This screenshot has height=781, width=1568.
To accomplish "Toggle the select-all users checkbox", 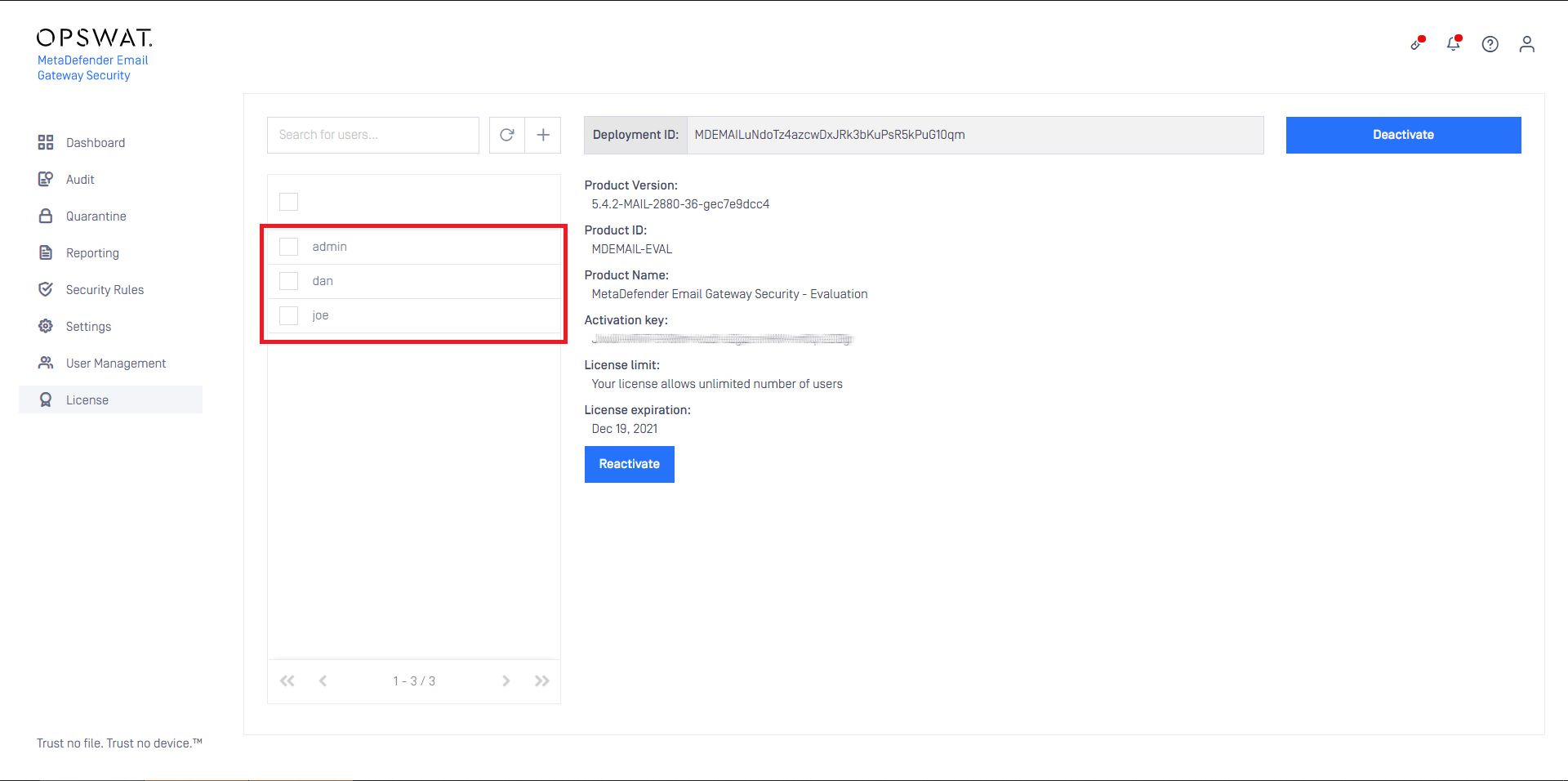I will [x=289, y=202].
